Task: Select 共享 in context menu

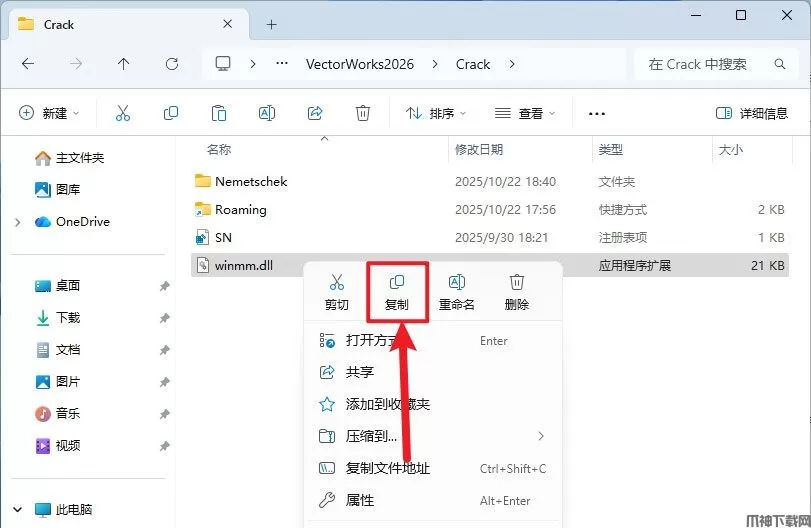Action: (433, 372)
